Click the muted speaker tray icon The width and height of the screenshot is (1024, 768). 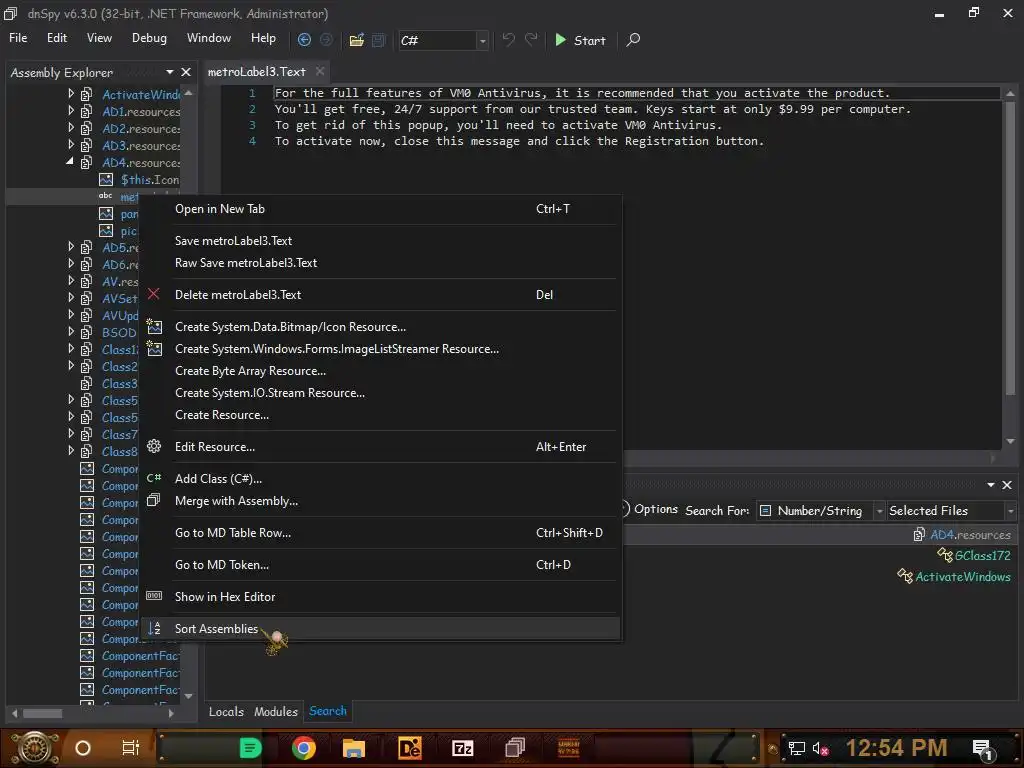pos(820,748)
